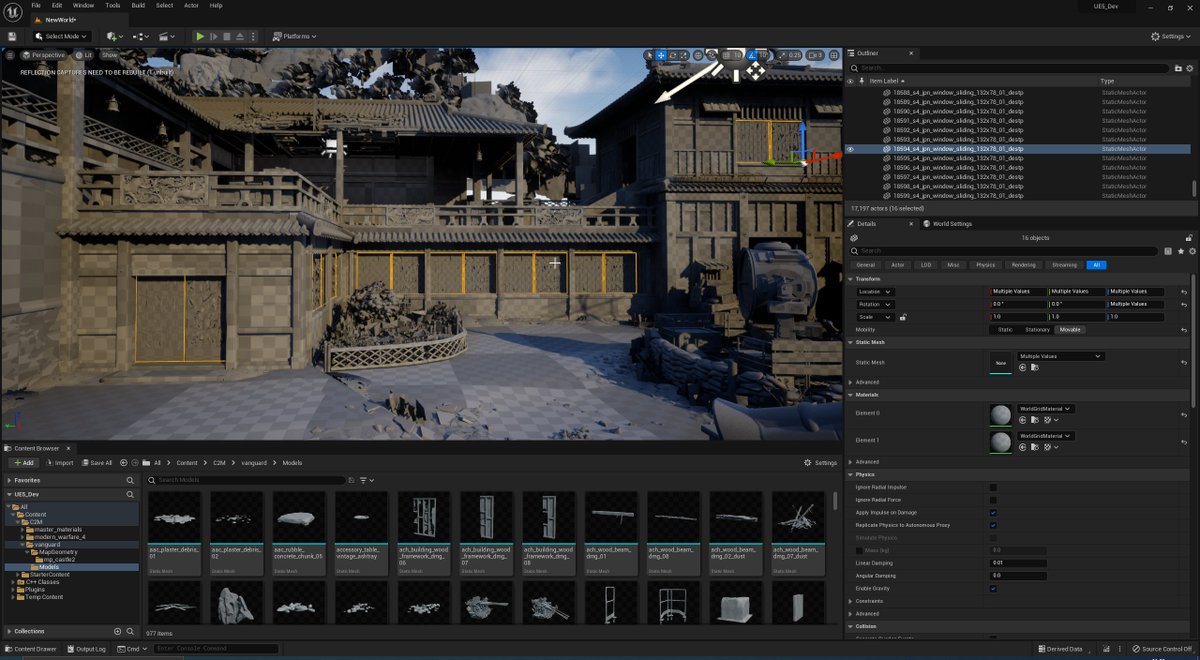Select the Physics filter in Details
Image resolution: width=1200 pixels, height=660 pixels.
[986, 265]
